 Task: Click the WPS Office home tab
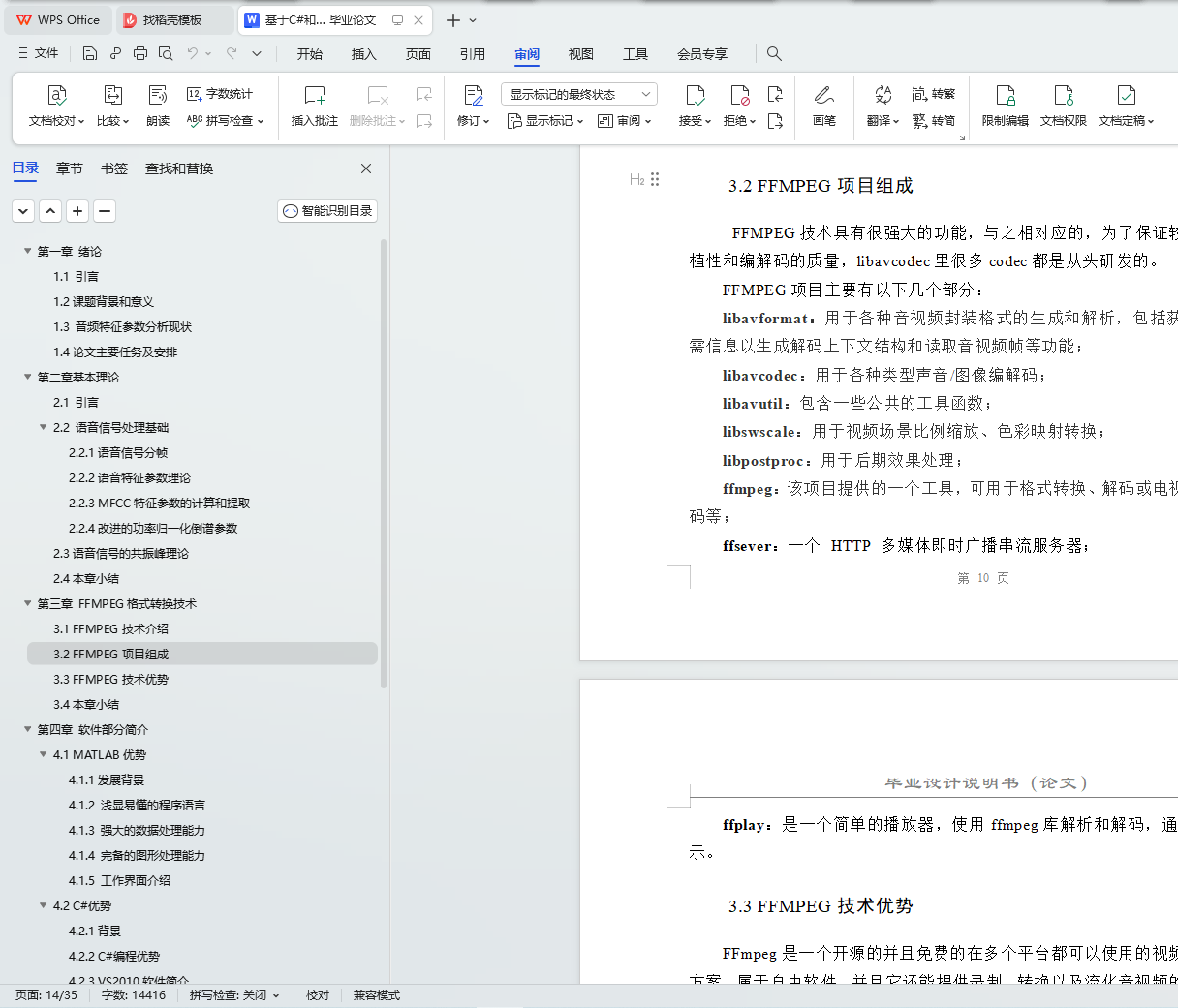pyautogui.click(x=59, y=20)
